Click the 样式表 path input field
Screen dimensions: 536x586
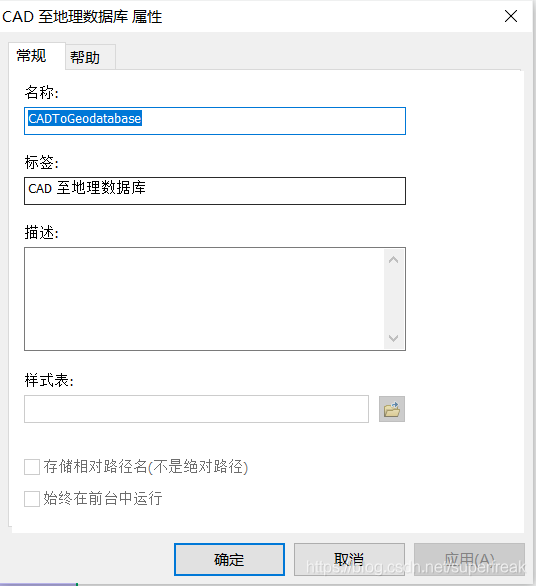[196, 409]
